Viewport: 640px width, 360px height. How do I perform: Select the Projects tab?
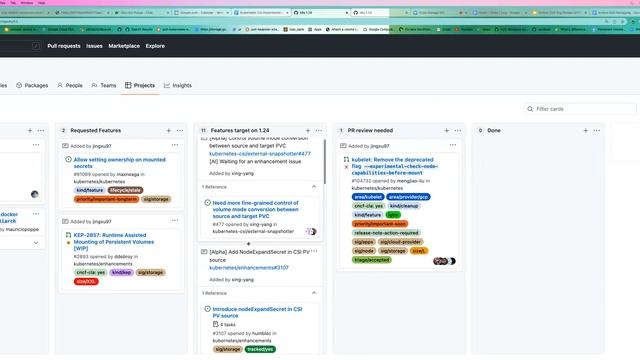click(x=140, y=85)
